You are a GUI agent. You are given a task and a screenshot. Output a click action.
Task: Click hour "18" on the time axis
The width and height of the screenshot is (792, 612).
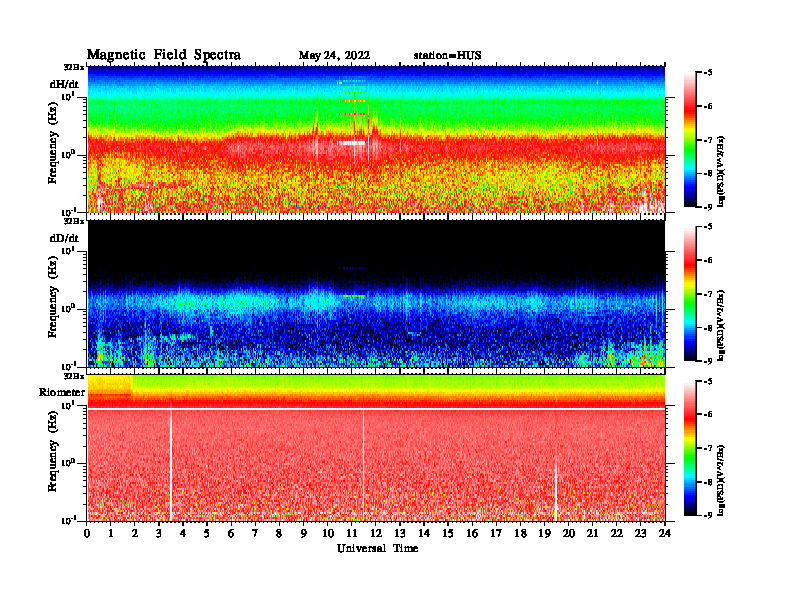(x=520, y=534)
